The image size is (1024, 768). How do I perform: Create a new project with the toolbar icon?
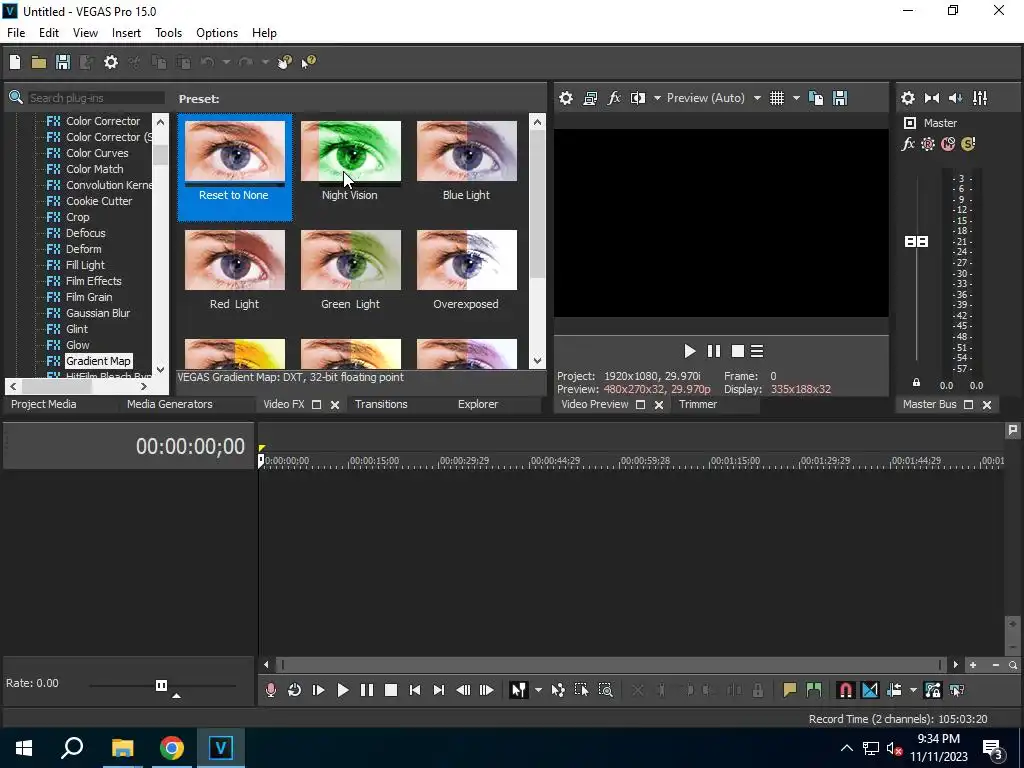15,62
